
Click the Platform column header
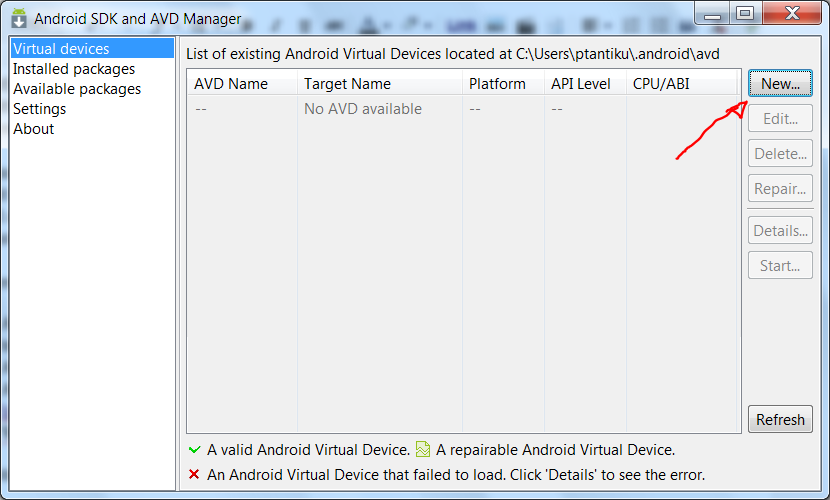pos(497,84)
